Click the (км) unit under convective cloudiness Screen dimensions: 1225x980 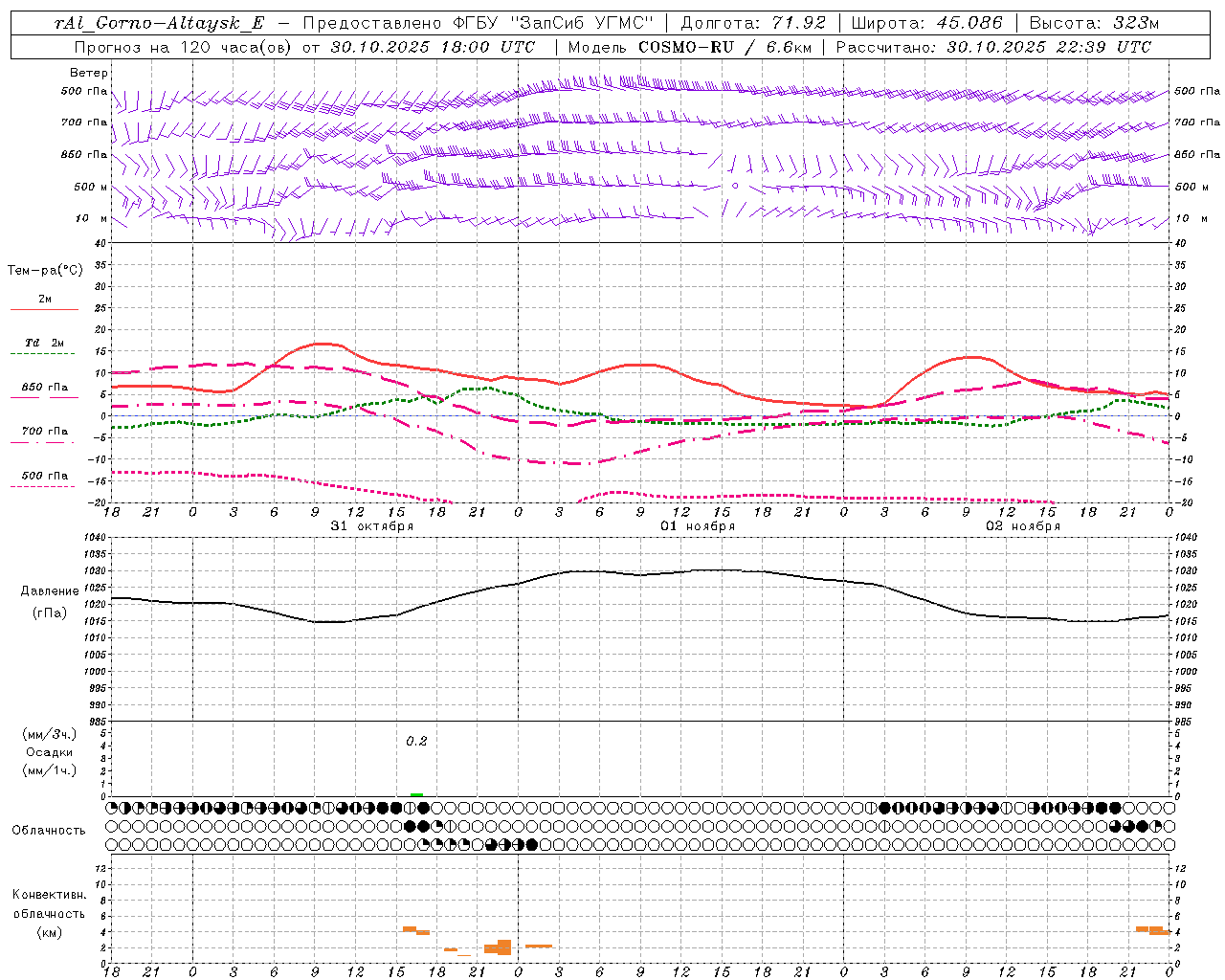pos(49,932)
